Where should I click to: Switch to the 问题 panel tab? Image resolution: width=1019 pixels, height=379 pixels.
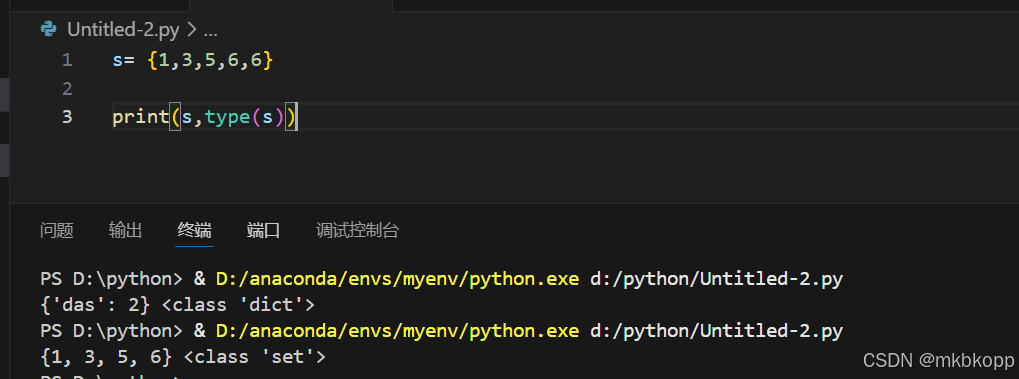[x=57, y=230]
